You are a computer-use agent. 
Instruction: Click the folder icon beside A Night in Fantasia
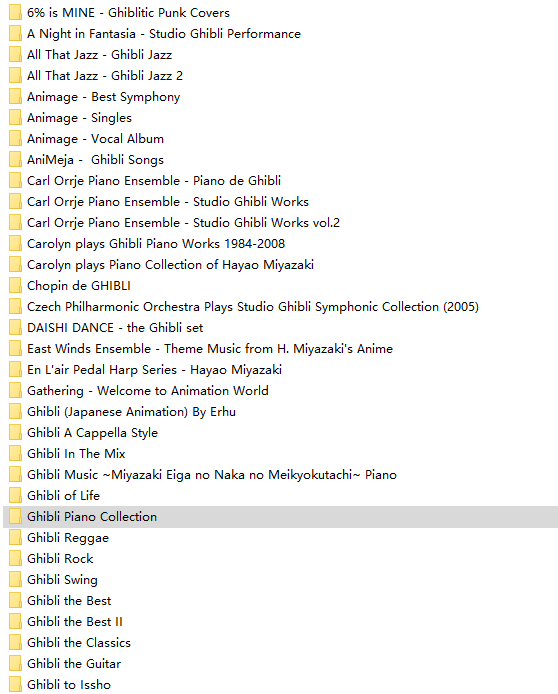tap(15, 33)
